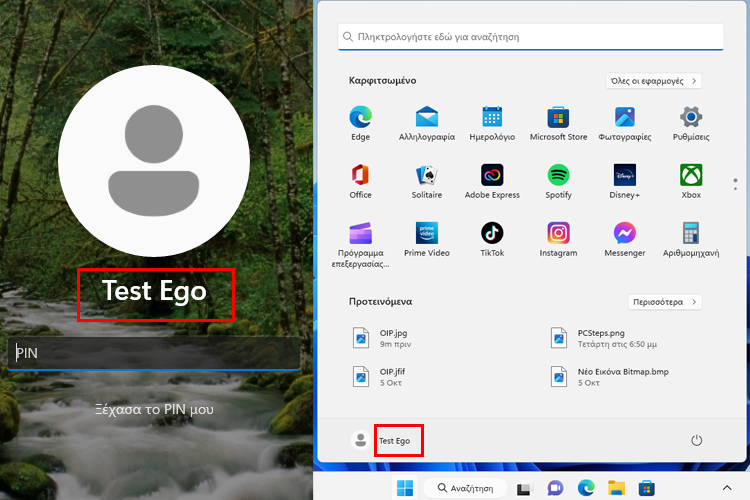Open the Spotify app
The height and width of the screenshot is (500, 750).
coord(558,181)
